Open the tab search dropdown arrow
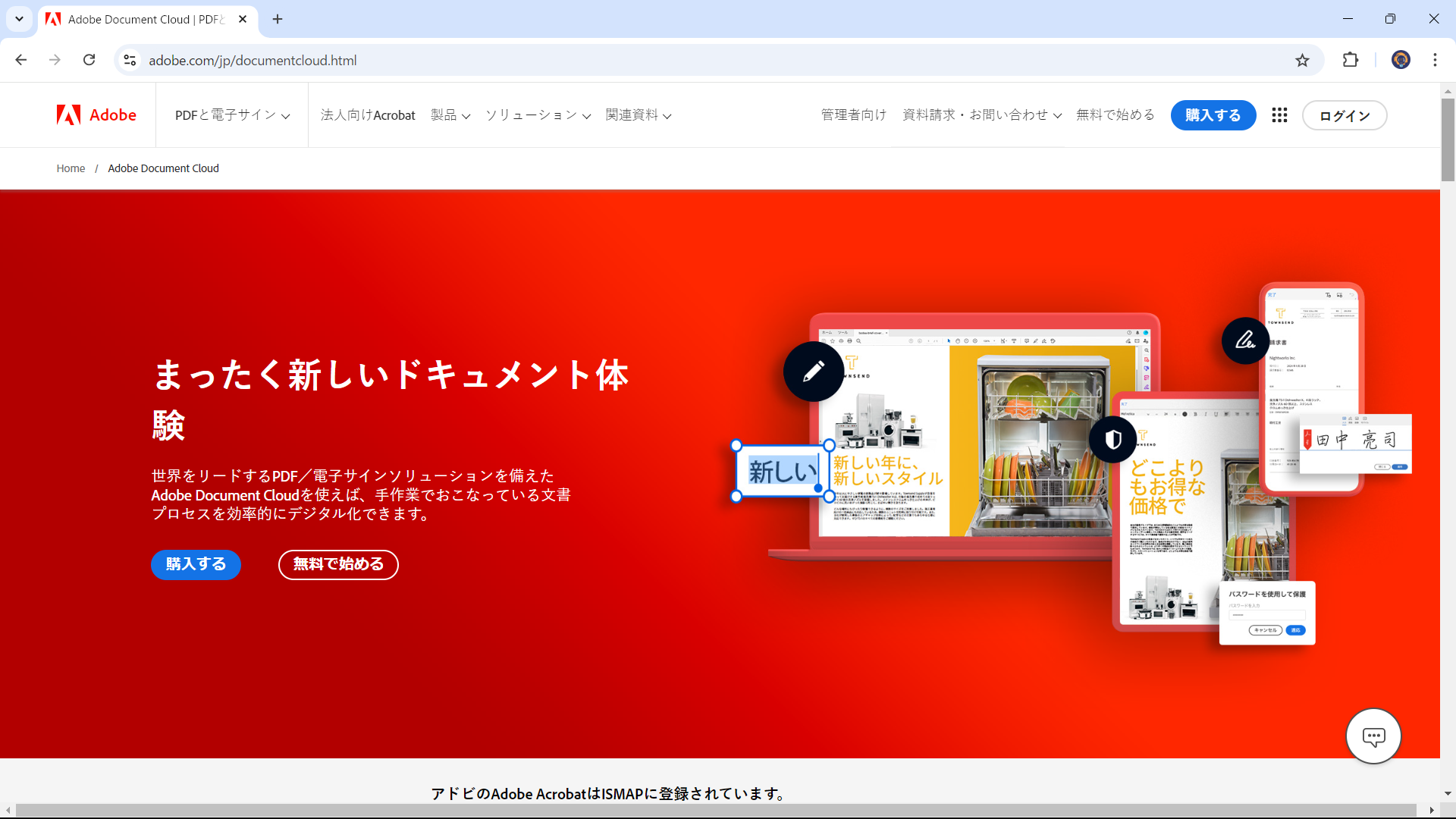 coord(19,19)
